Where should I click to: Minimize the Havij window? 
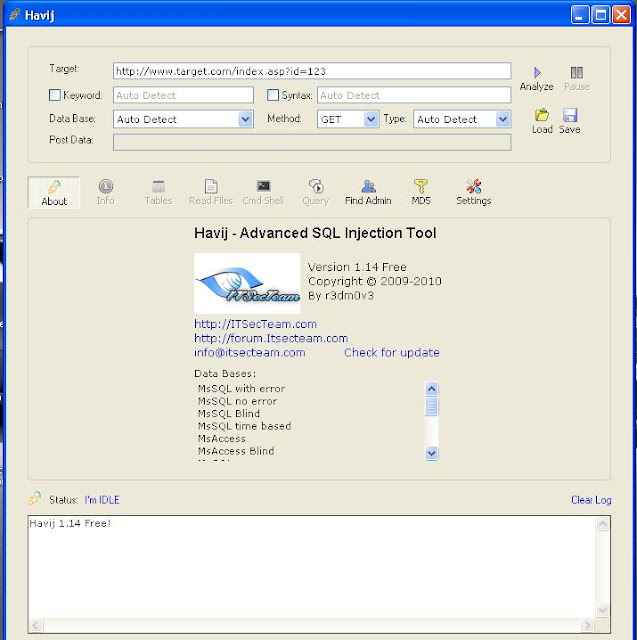580,15
